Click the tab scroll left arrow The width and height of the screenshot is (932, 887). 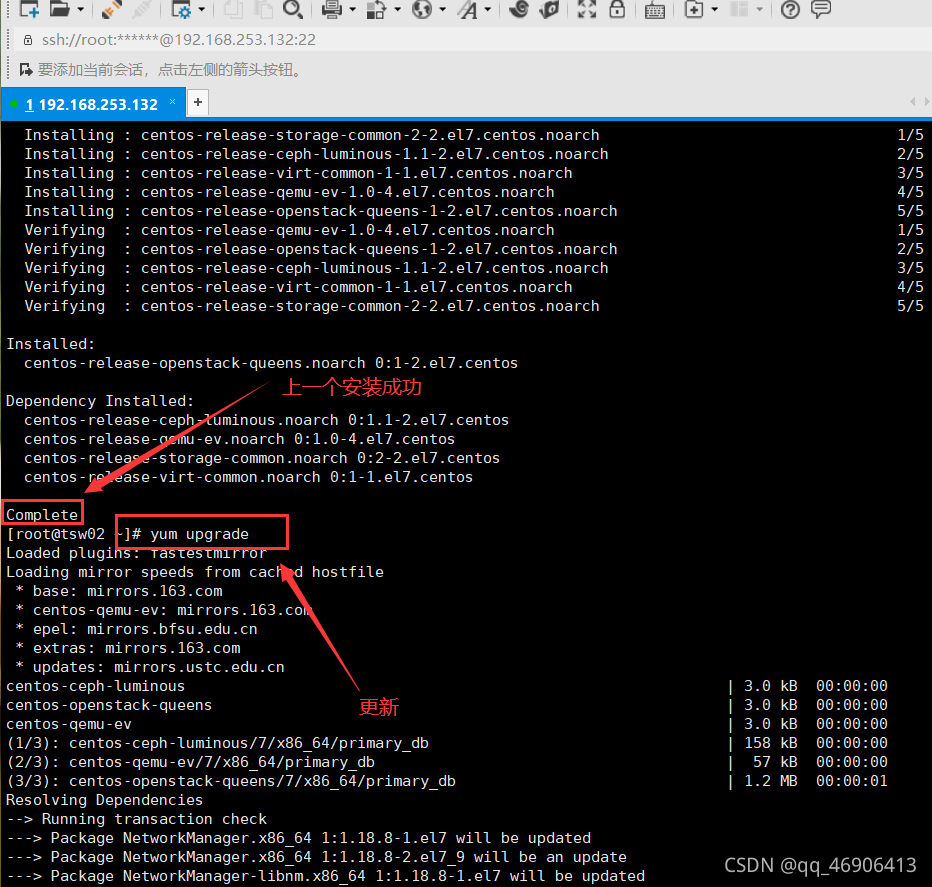912,102
